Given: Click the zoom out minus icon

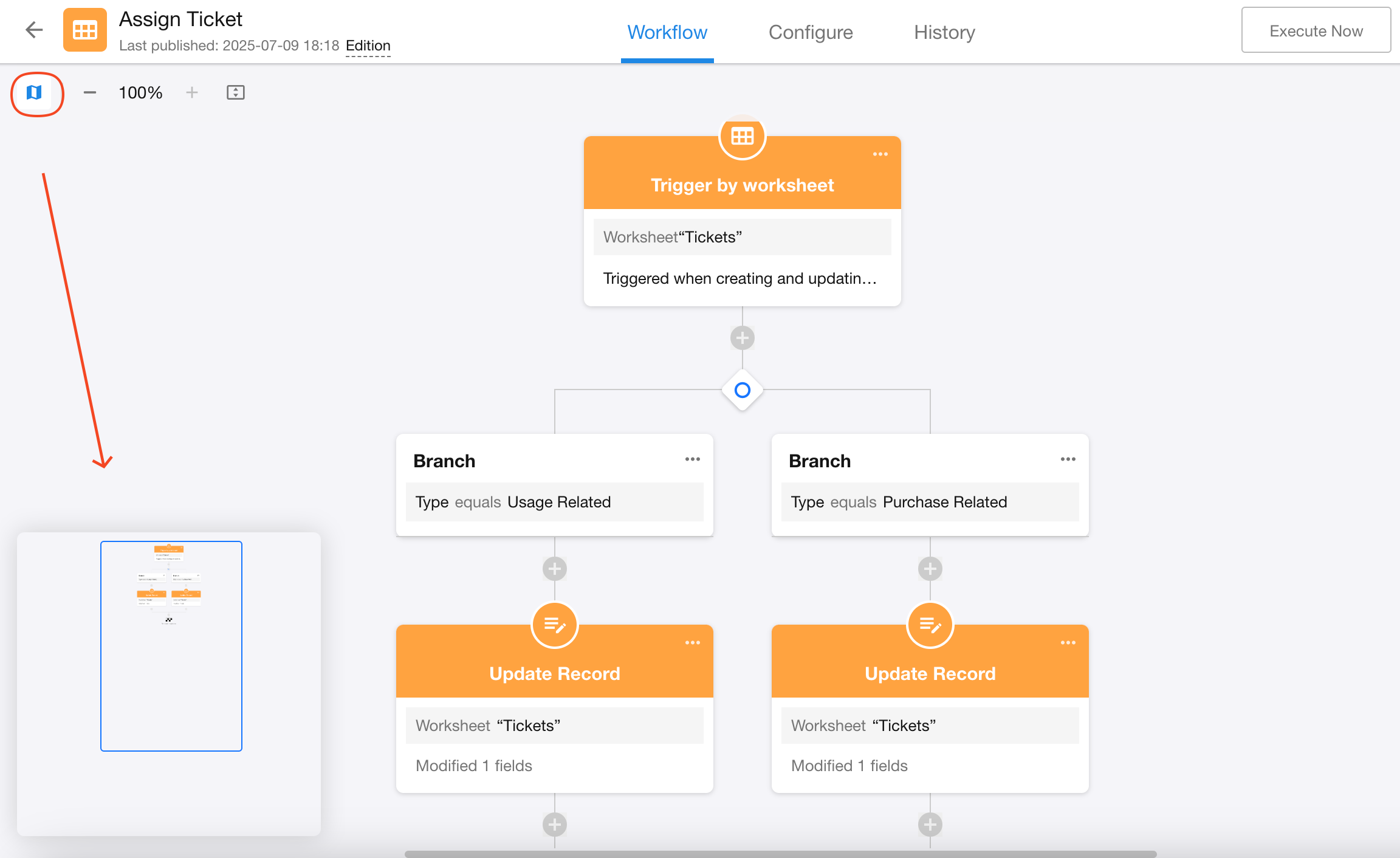Looking at the screenshot, I should (x=90, y=93).
